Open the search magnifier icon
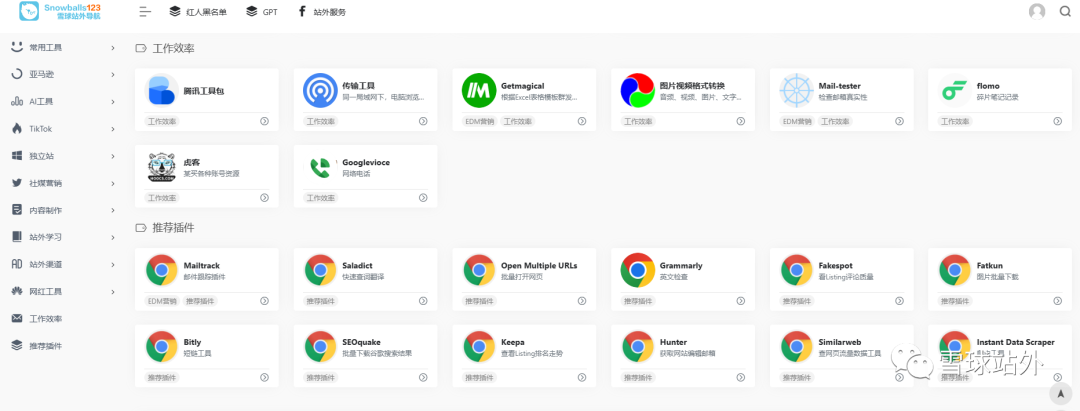This screenshot has width=1080, height=411. point(1064,12)
